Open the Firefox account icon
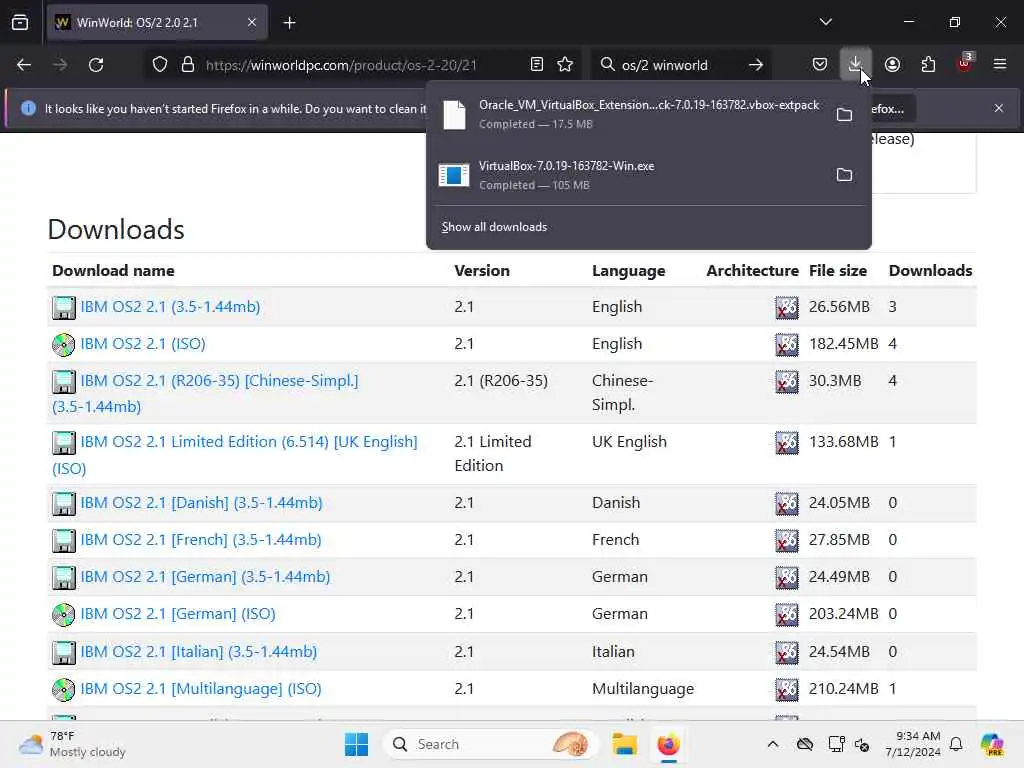 (x=892, y=65)
